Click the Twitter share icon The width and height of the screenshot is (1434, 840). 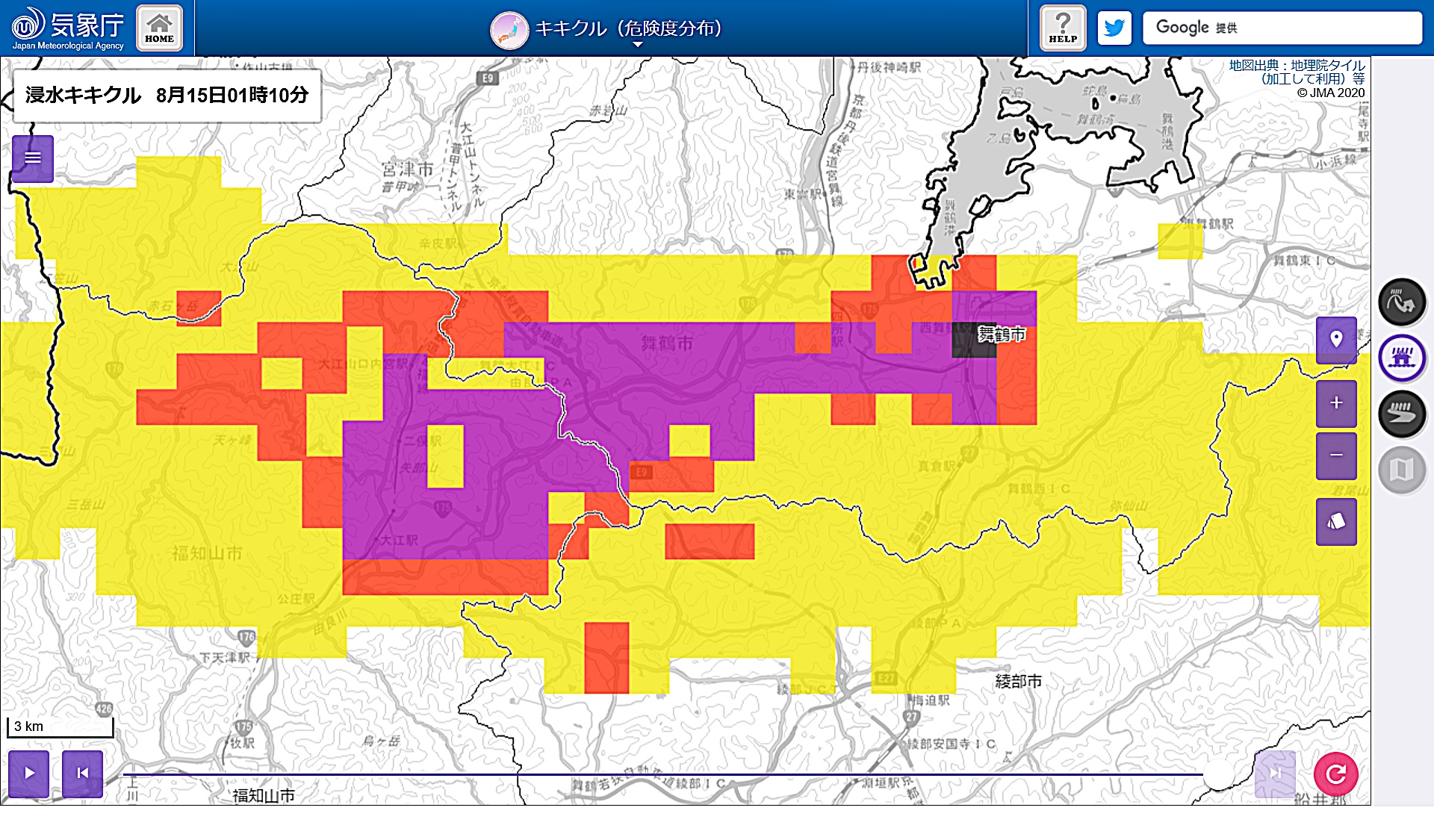1114,28
